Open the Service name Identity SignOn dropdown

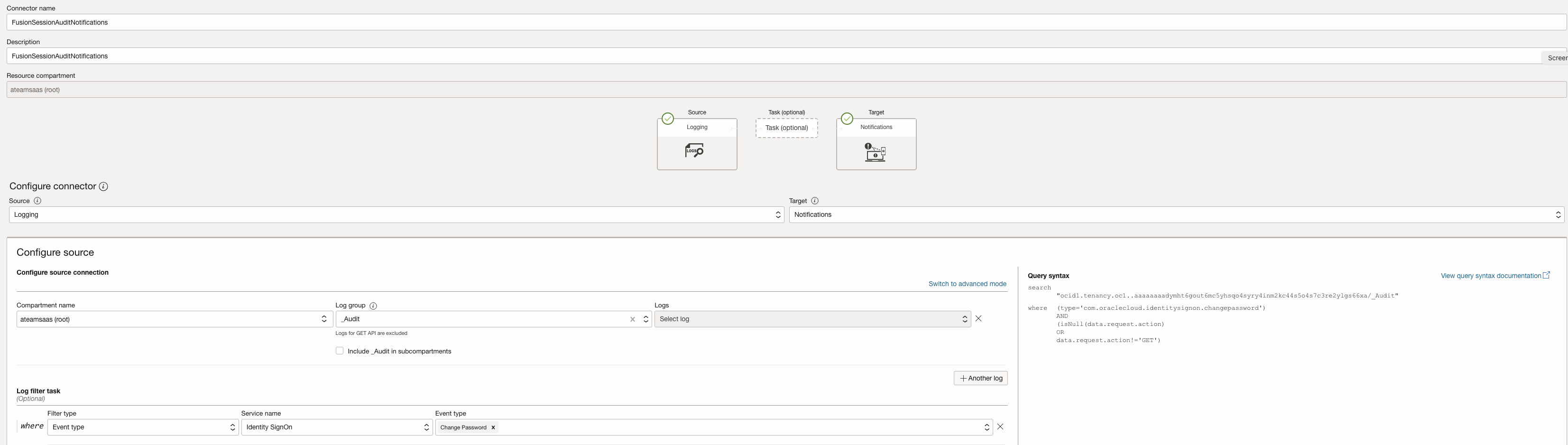point(337,427)
